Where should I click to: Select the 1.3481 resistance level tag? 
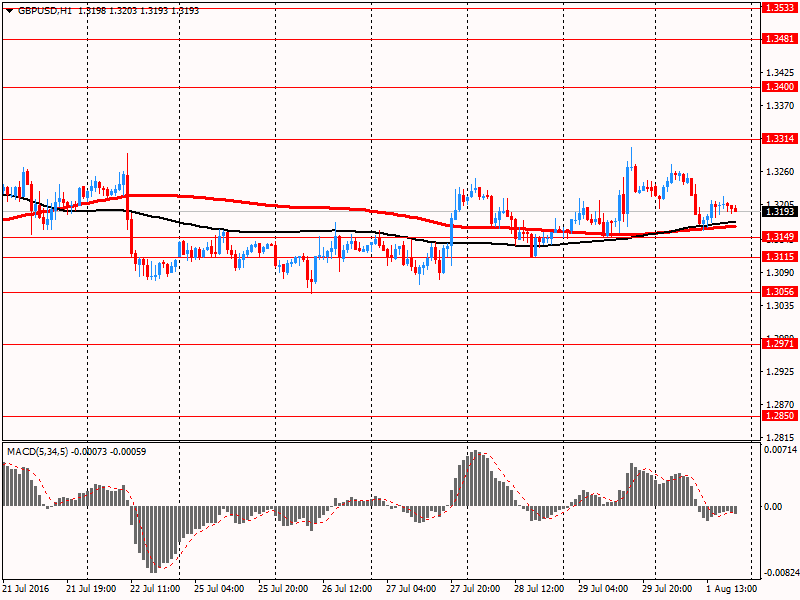pyautogui.click(x=778, y=38)
